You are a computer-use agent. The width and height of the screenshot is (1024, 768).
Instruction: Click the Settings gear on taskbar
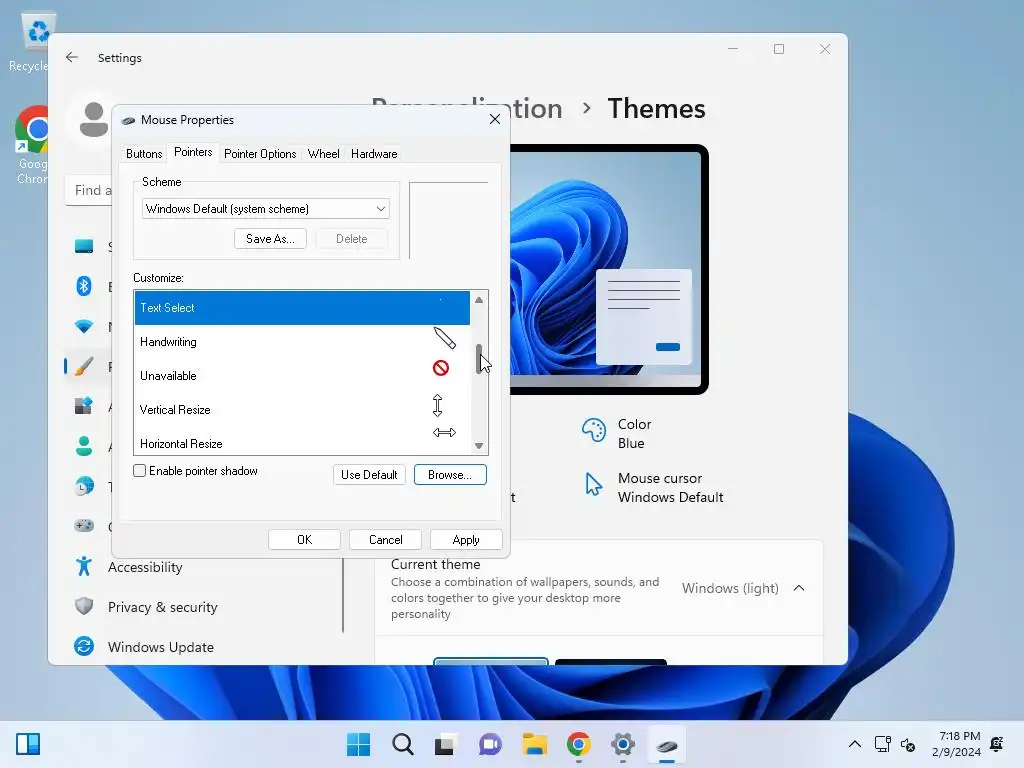(x=623, y=744)
